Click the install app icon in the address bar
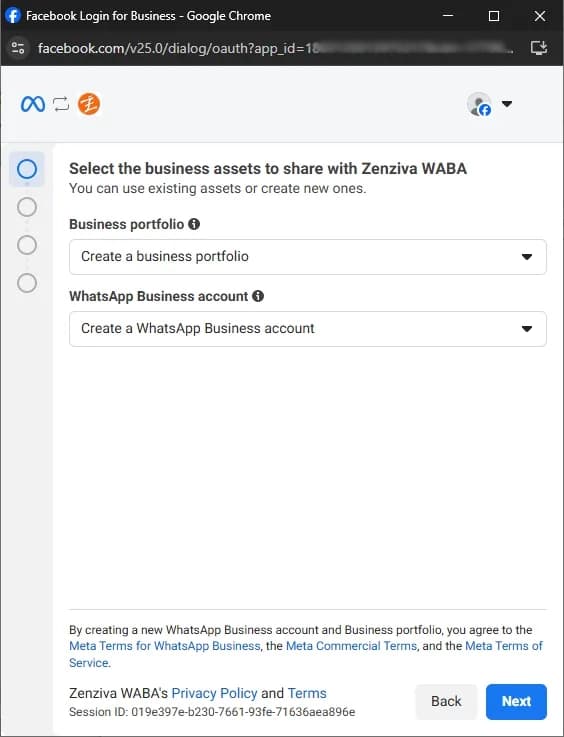 point(539,48)
